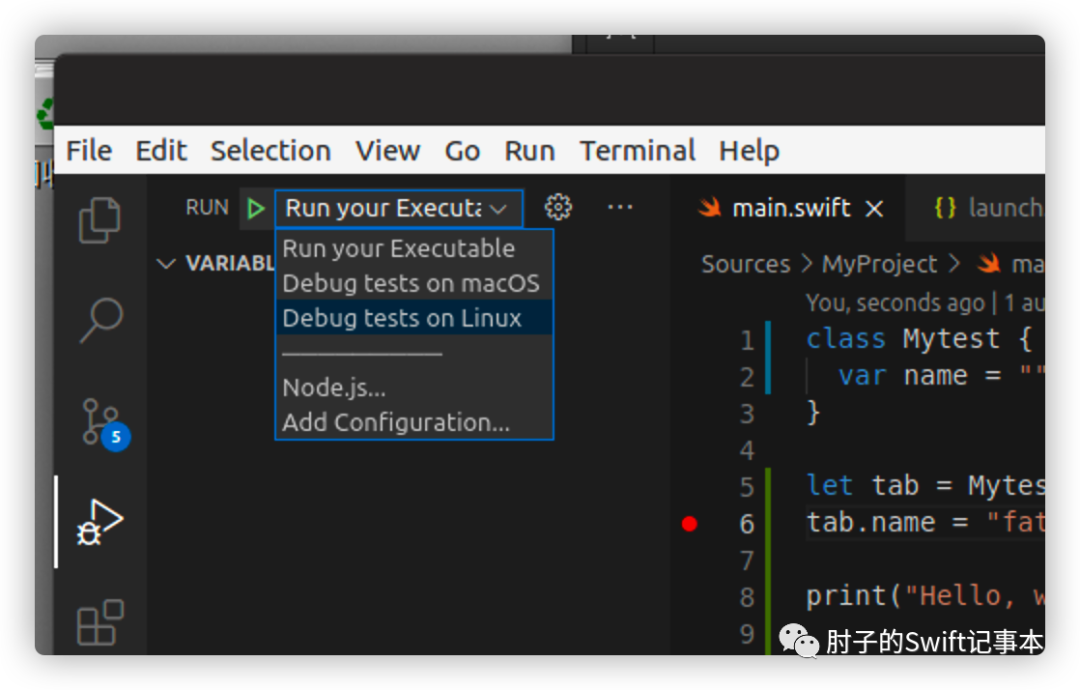Screen dimensions: 1080x690
Task: Open the Terminal menu
Action: 637,151
